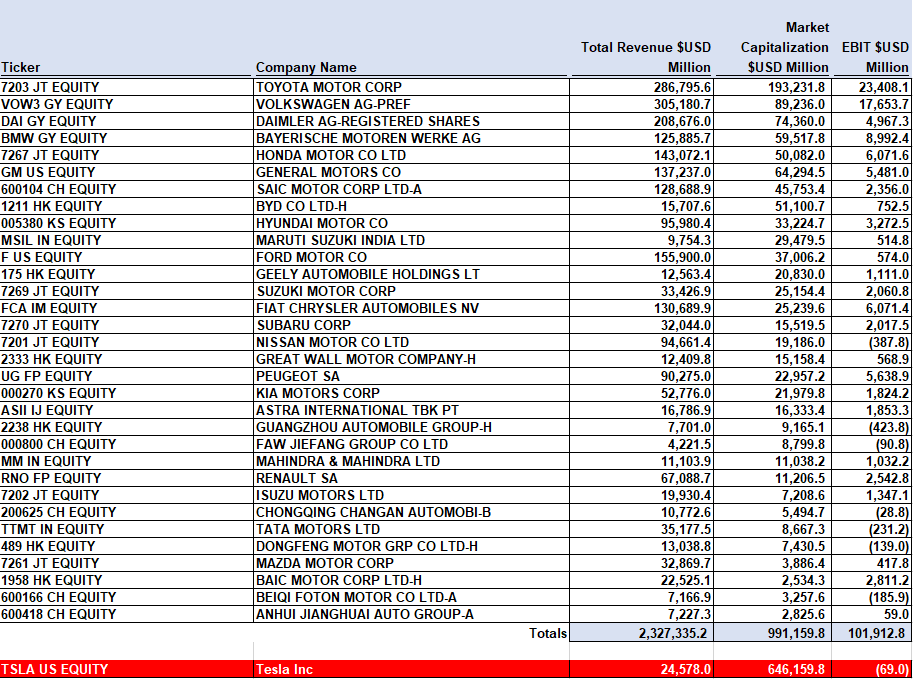913x679 pixels.
Task: Click Daimler's market cap 74,360.0
Action: (x=799, y=121)
